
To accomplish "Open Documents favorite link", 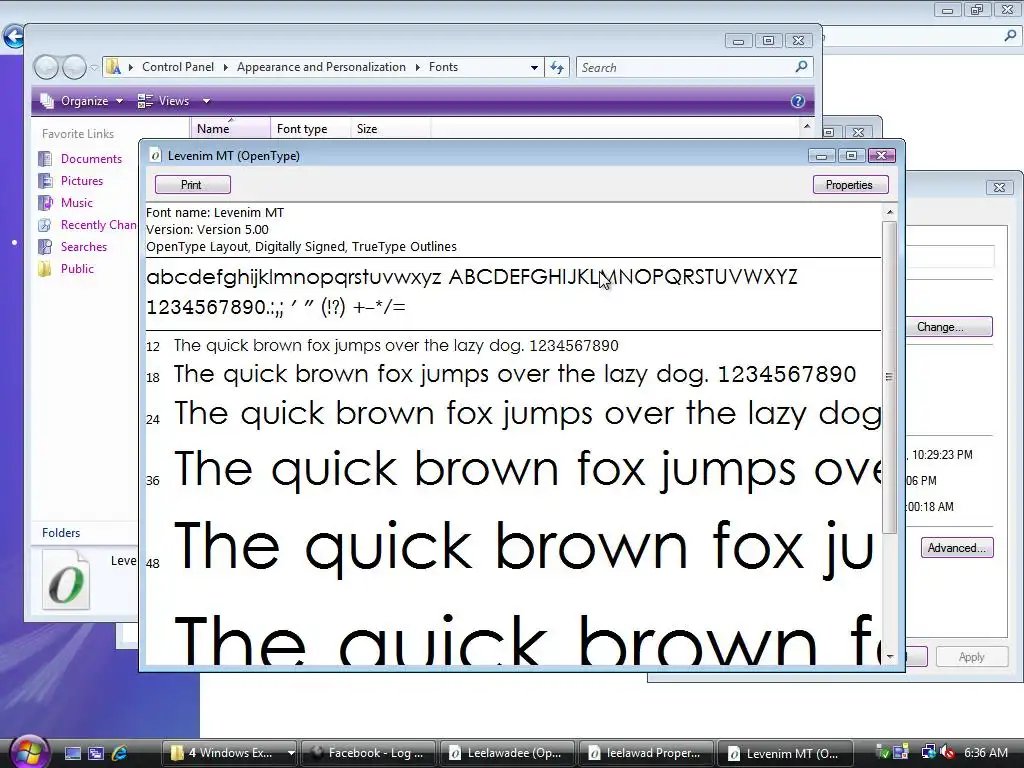I will (91, 159).
